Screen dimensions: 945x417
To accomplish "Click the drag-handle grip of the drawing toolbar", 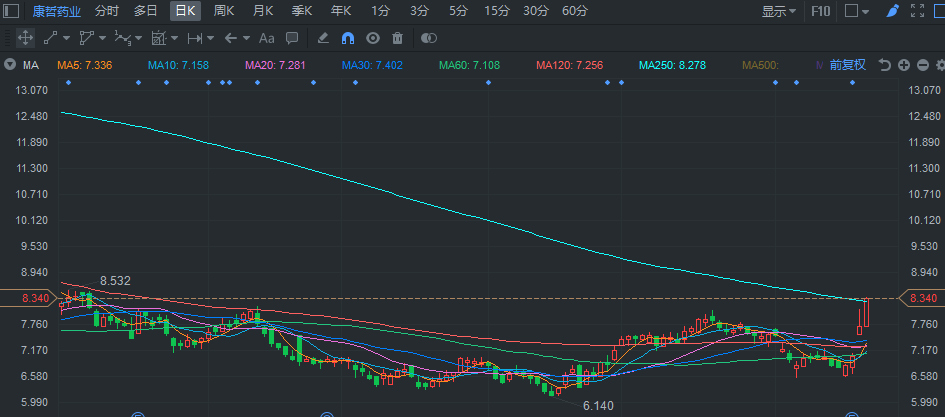I will tap(7, 38).
